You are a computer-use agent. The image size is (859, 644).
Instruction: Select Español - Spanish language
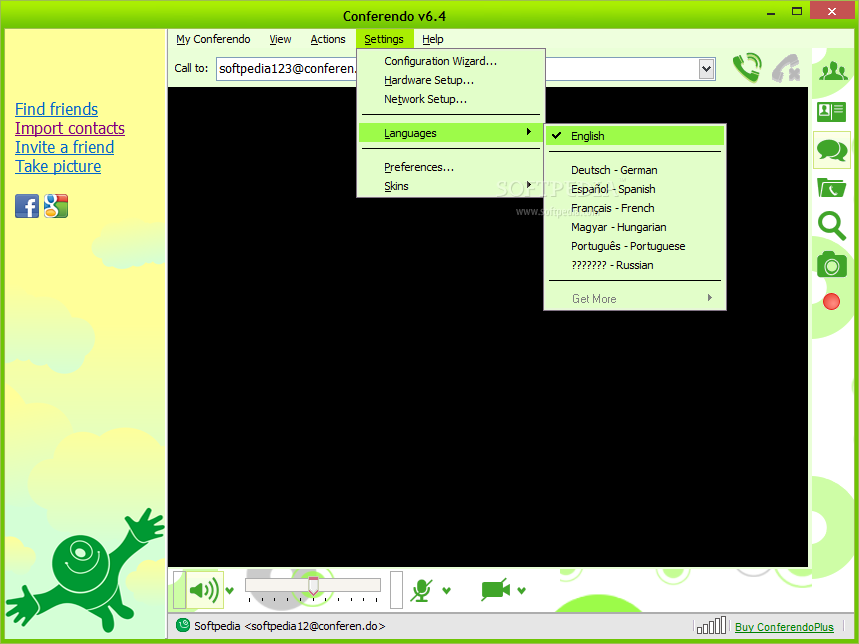(635, 189)
